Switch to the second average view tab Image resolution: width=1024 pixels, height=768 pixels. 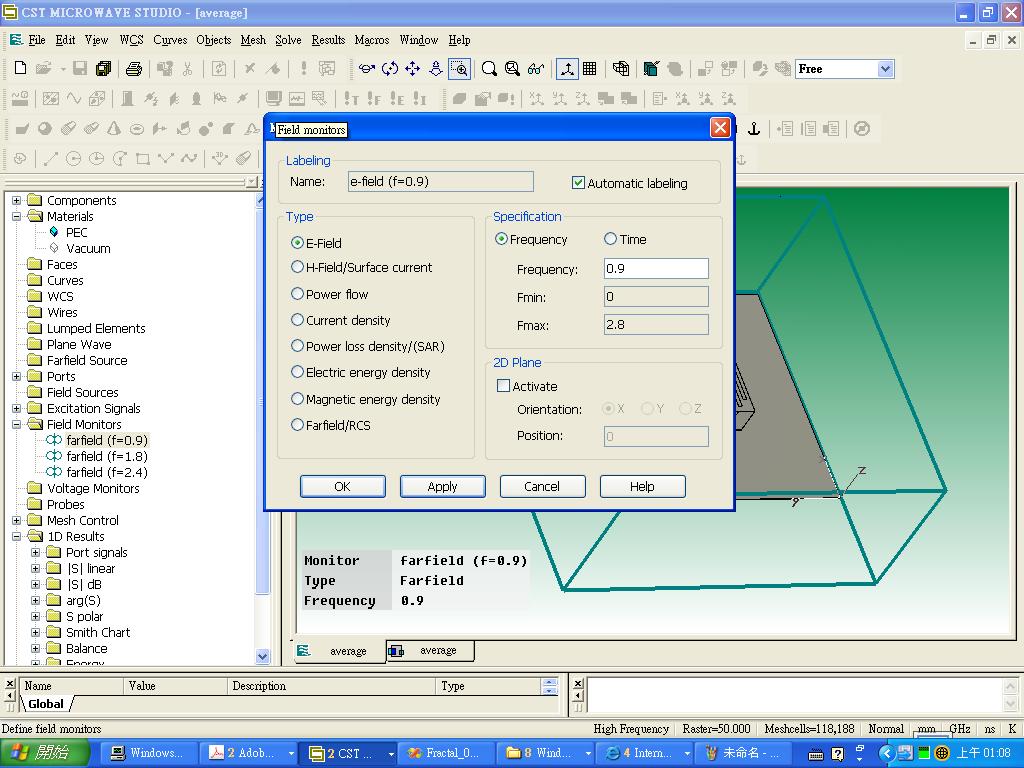click(x=430, y=650)
